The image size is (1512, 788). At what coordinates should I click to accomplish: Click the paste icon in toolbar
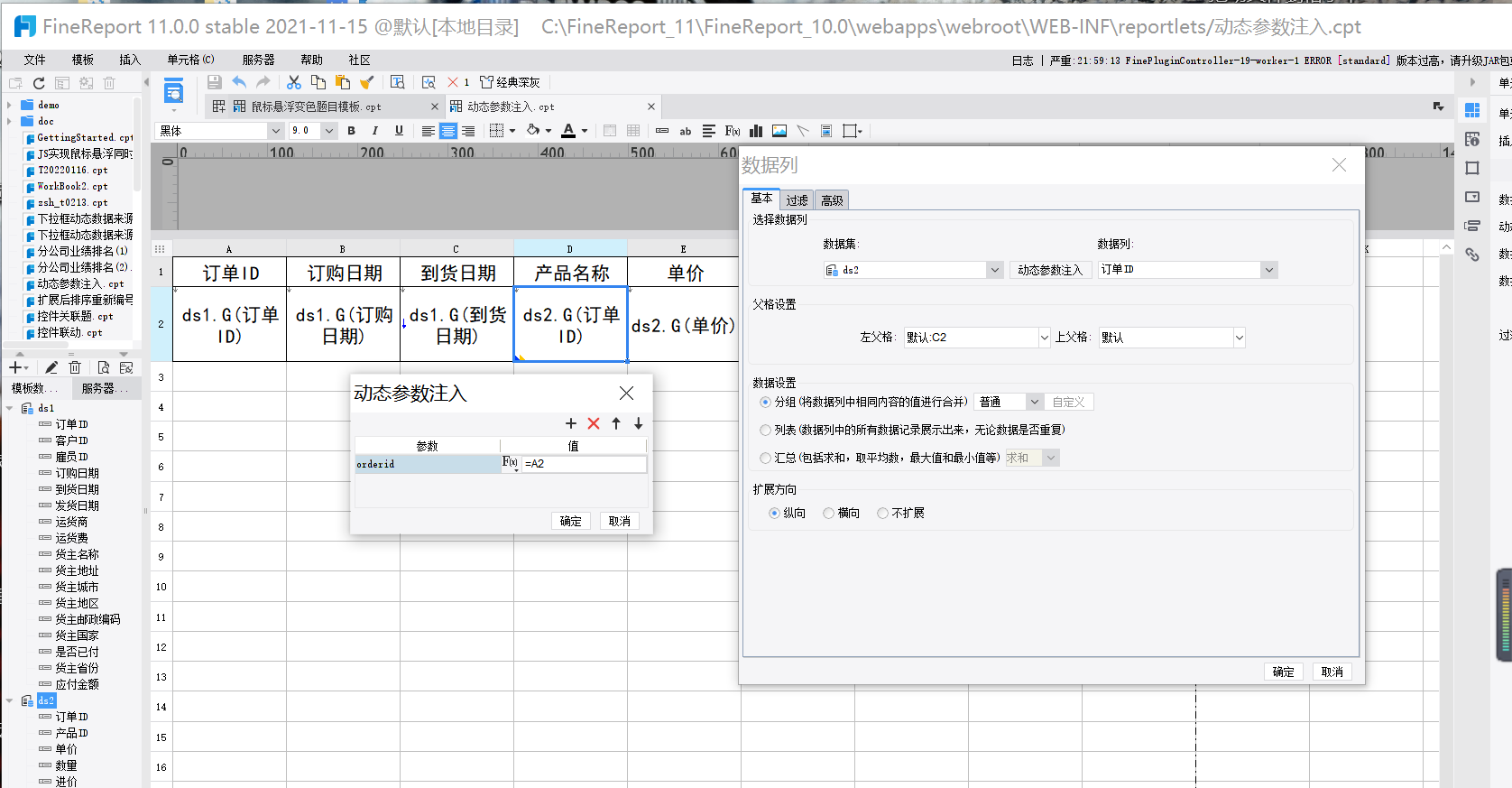[x=343, y=82]
